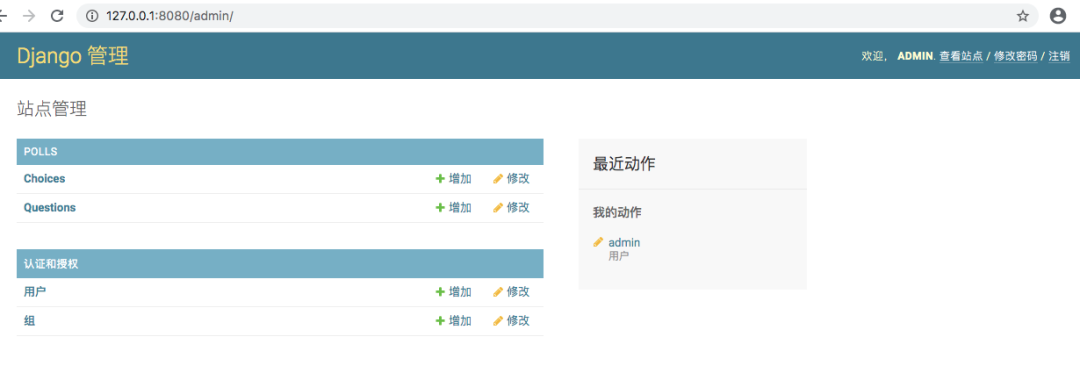Viewport: 1080px width, 387px height.
Task: Click the ADMIN username in the header
Action: 915,56
